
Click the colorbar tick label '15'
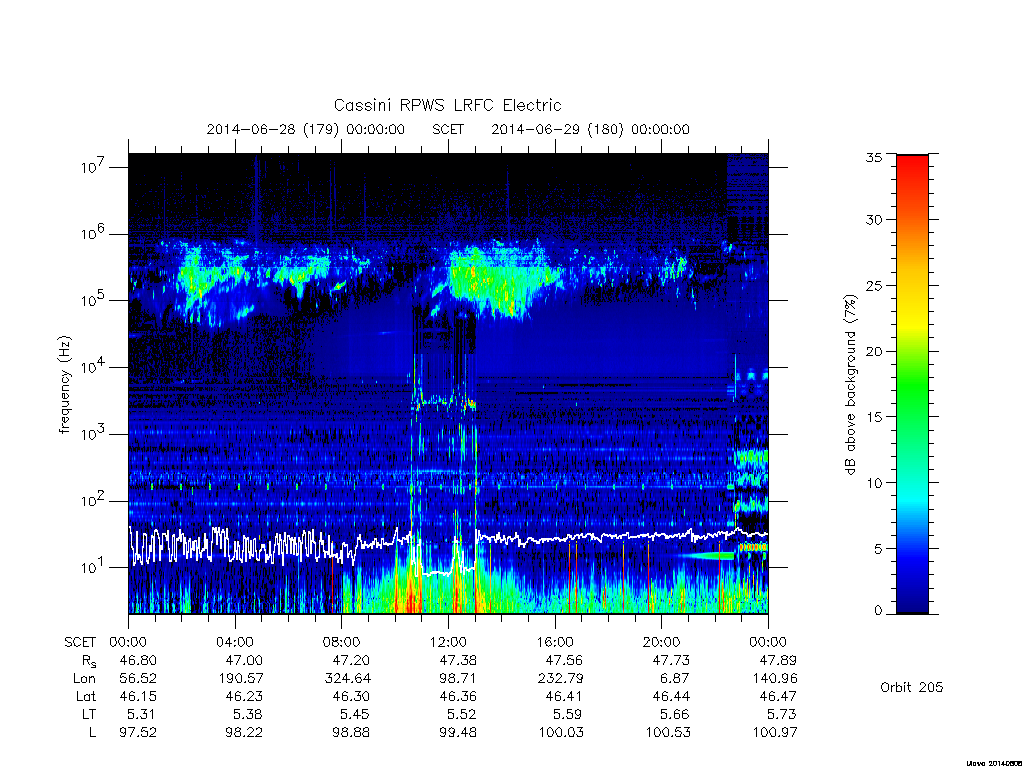point(874,417)
